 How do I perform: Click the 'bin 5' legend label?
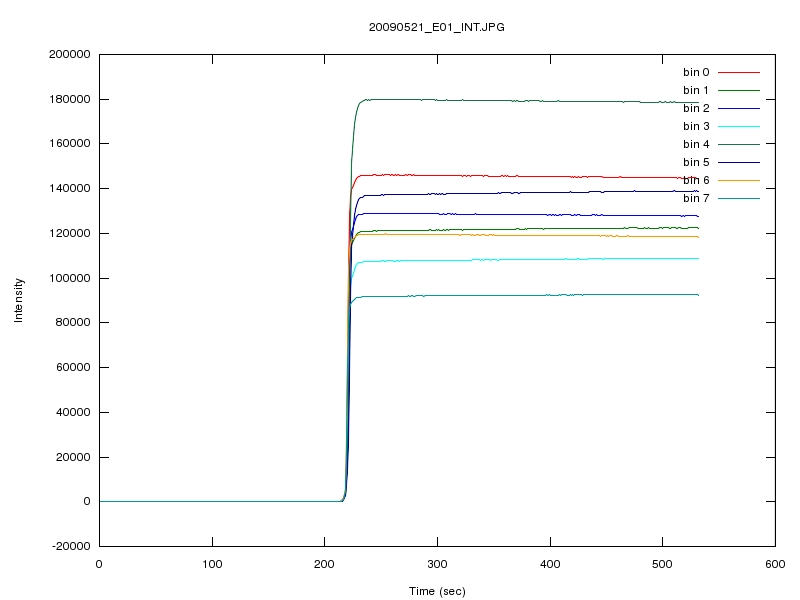tap(696, 162)
